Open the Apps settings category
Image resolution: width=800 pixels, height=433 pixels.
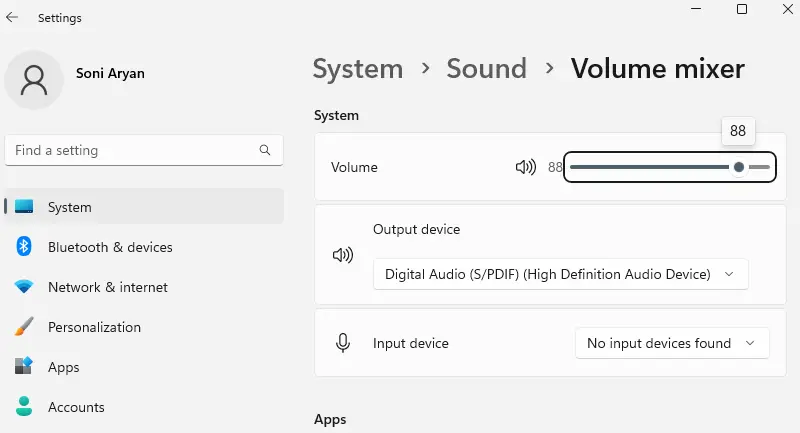coord(64,367)
